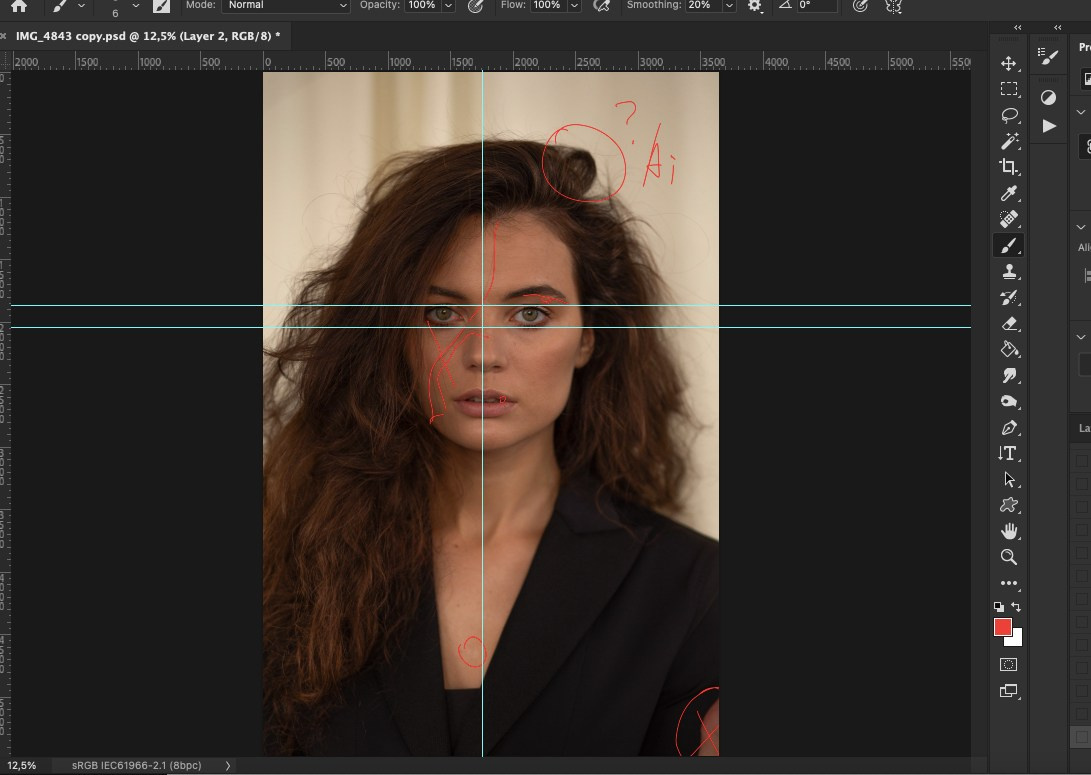Open the Smoothing percentage dropdown
Viewport: 1091px width, 775px height.
(x=729, y=6)
